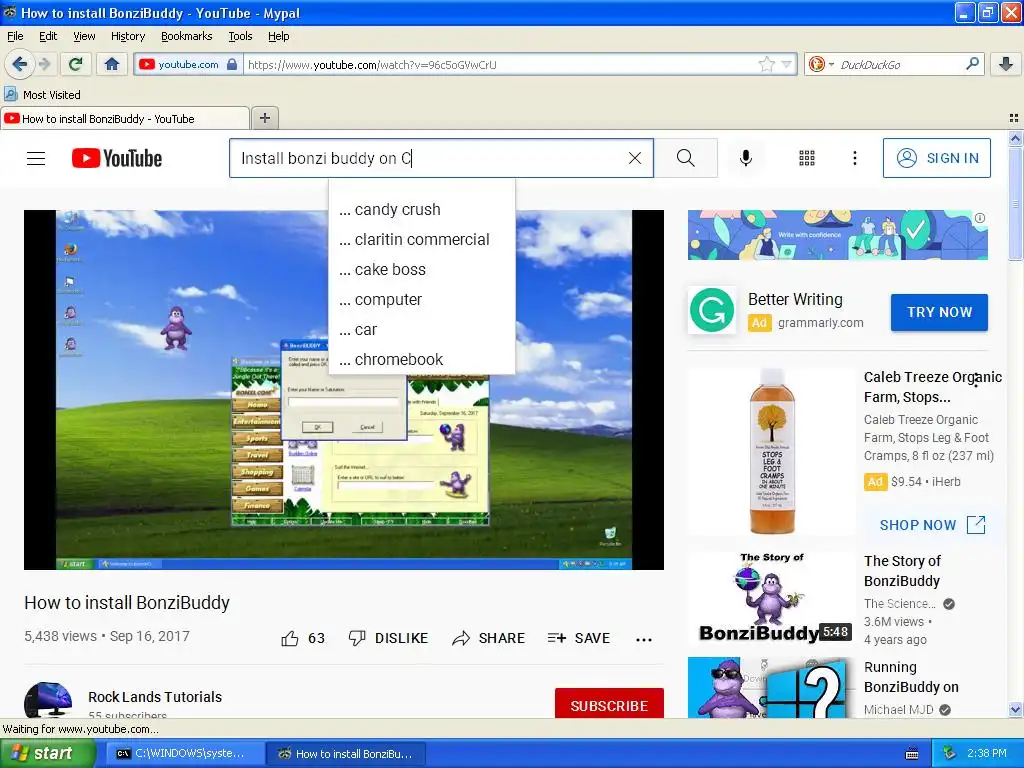Open a new browser tab with plus

[264, 118]
